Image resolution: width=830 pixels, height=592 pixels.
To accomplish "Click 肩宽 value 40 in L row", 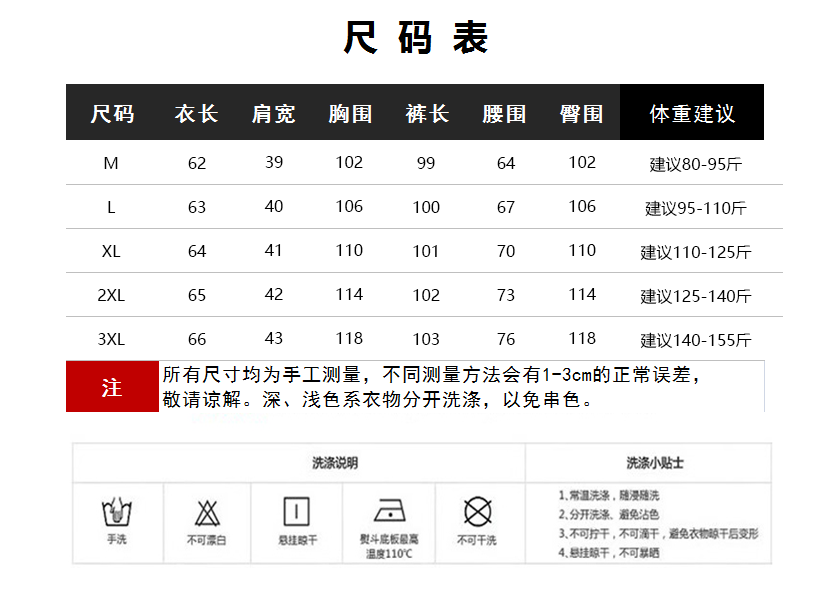I will coord(274,206).
